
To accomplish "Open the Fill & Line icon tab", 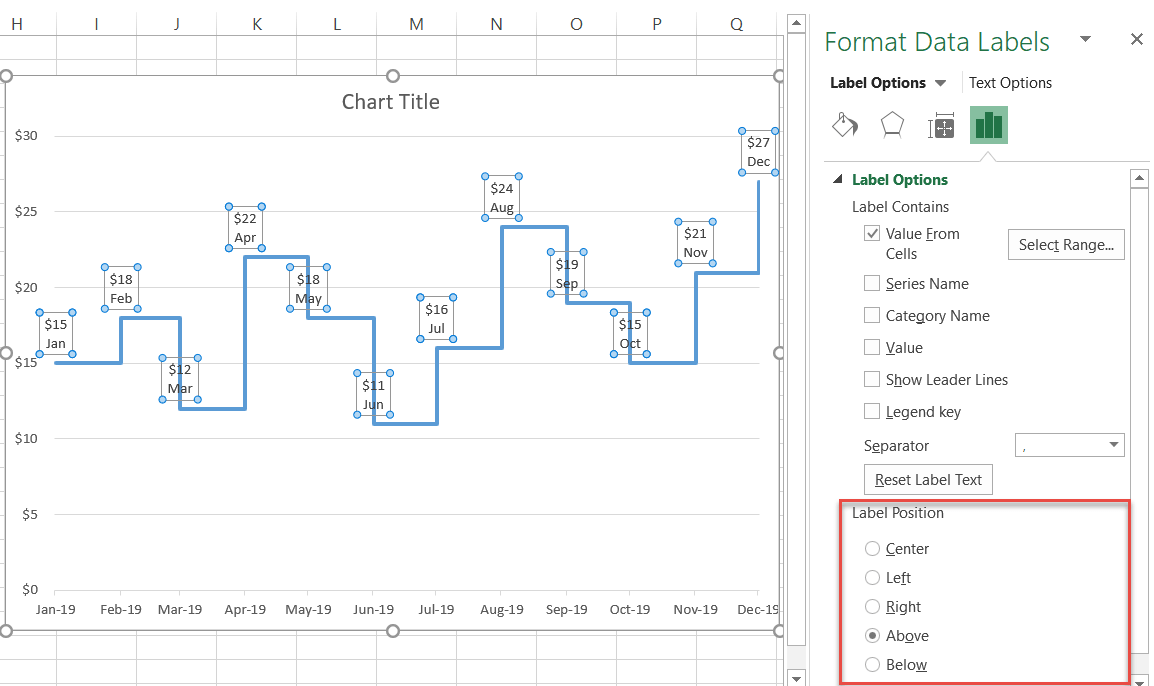I will coord(845,125).
